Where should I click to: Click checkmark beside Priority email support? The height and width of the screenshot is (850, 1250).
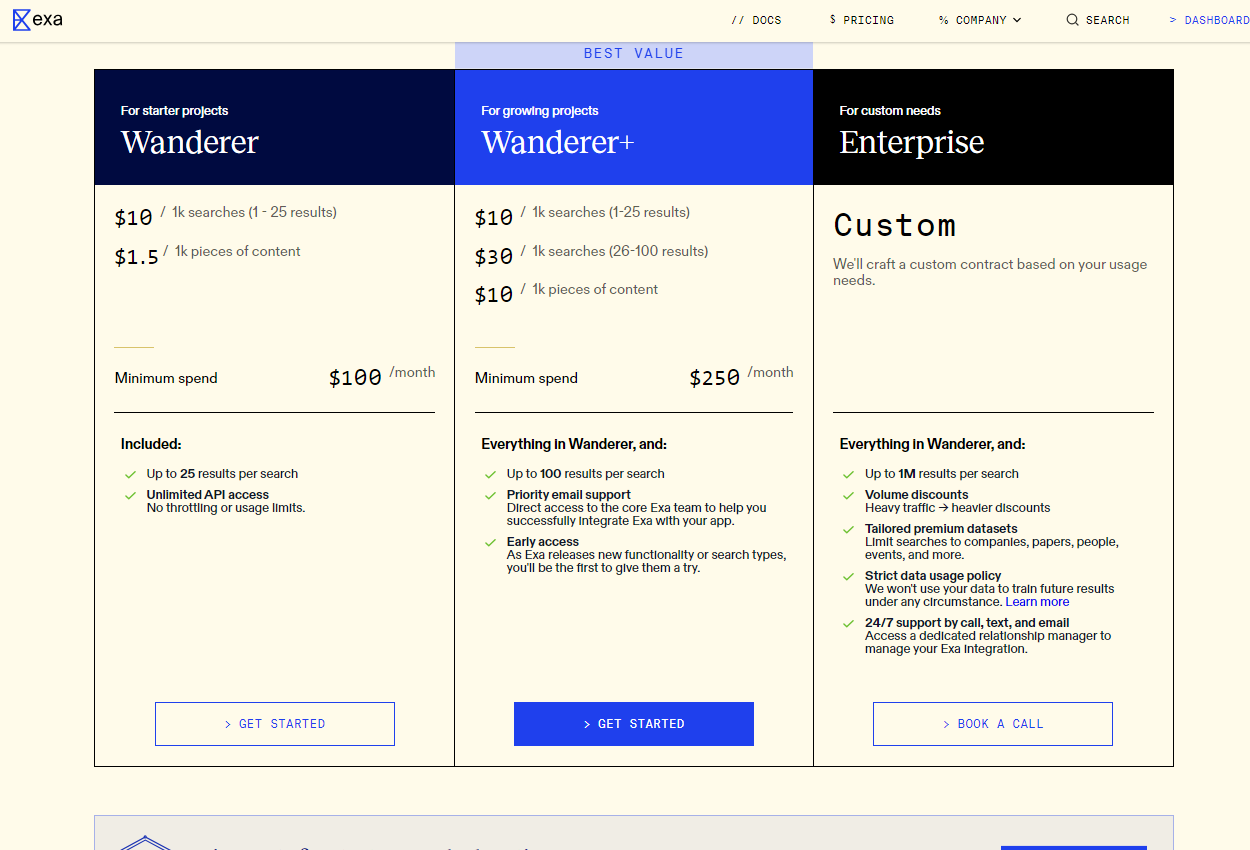click(x=490, y=495)
